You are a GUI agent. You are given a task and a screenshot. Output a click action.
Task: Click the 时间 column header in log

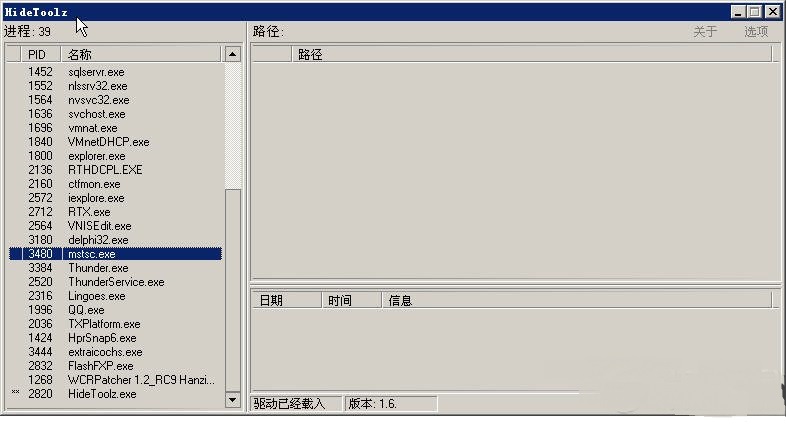coord(351,300)
